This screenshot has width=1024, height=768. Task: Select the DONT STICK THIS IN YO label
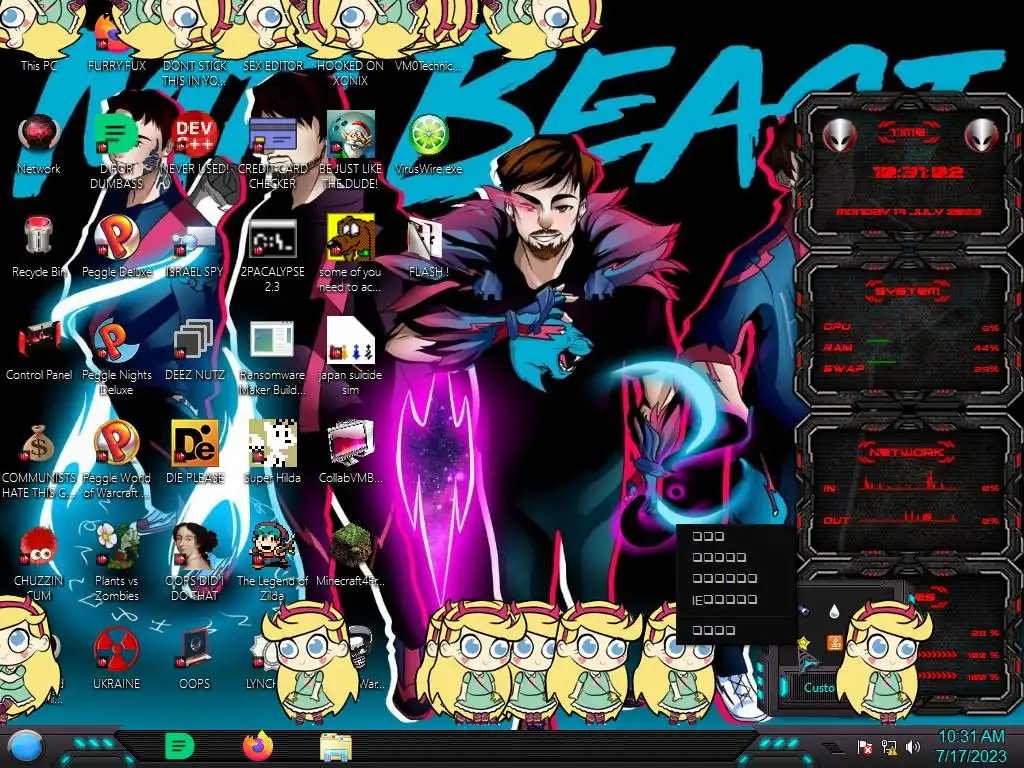[195, 73]
